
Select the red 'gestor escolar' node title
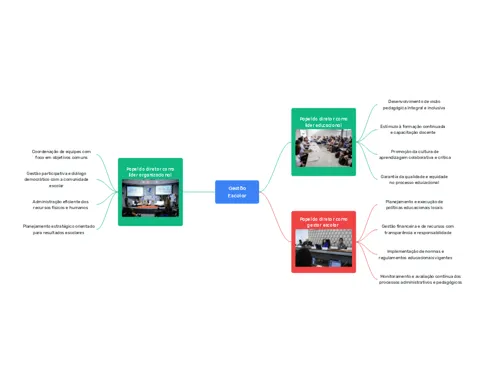(323, 222)
